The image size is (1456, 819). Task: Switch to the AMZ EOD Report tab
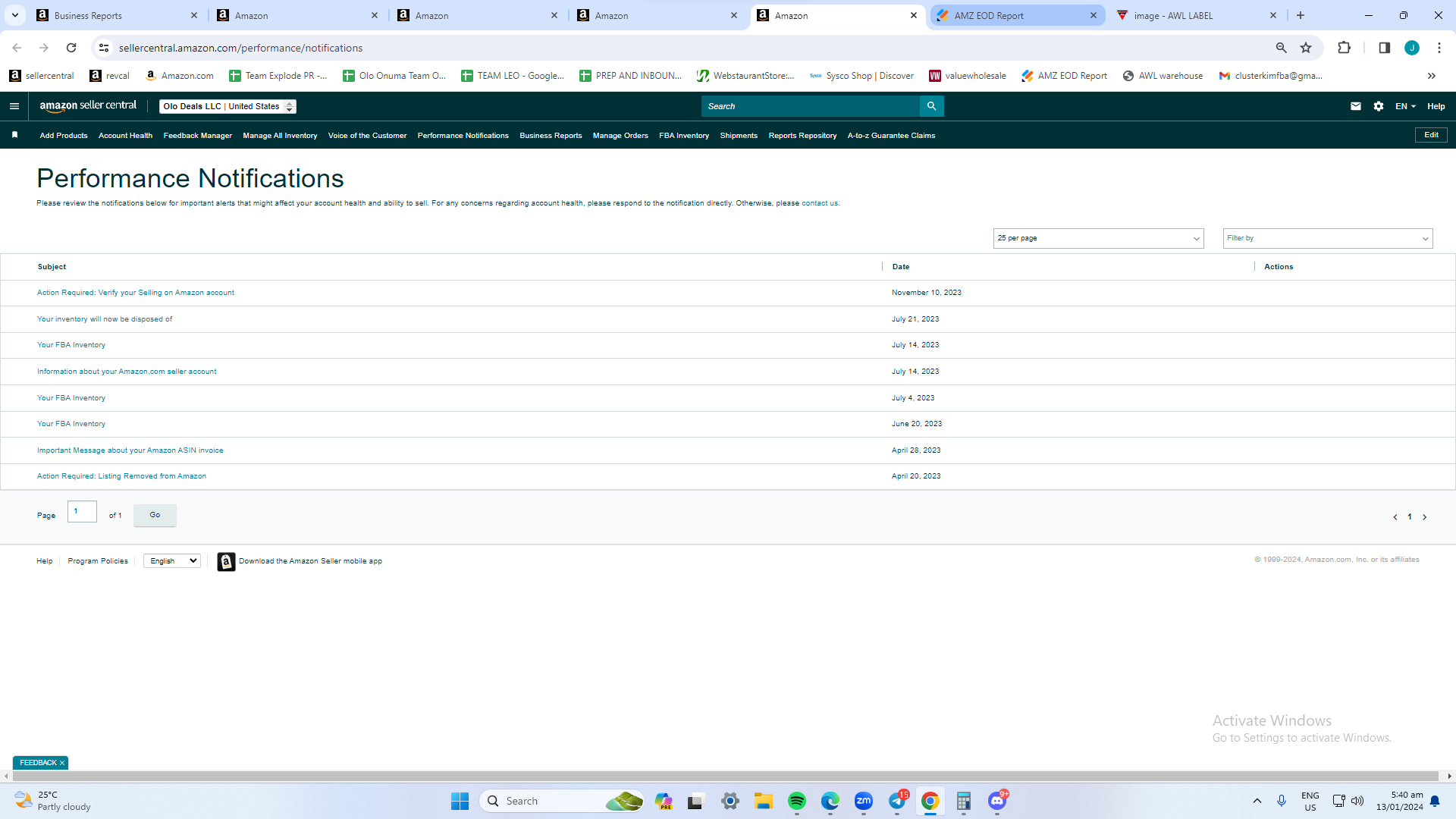point(1016,15)
